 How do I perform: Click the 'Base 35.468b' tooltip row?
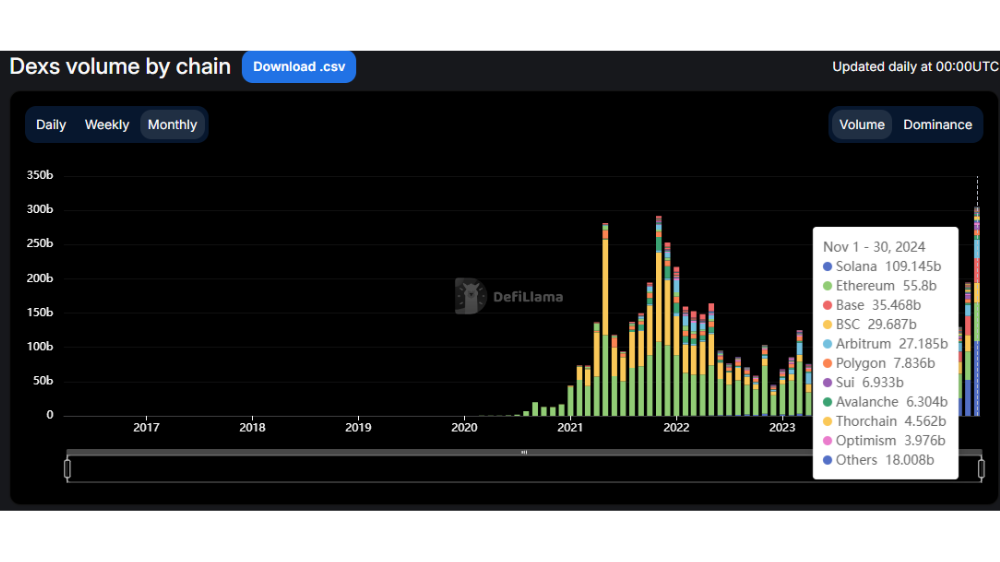(872, 306)
